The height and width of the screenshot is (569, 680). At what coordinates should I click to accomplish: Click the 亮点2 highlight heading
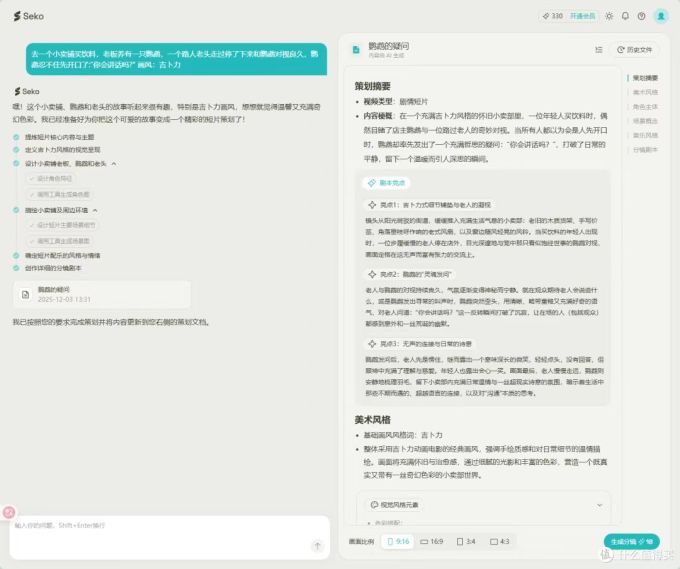(x=410, y=274)
